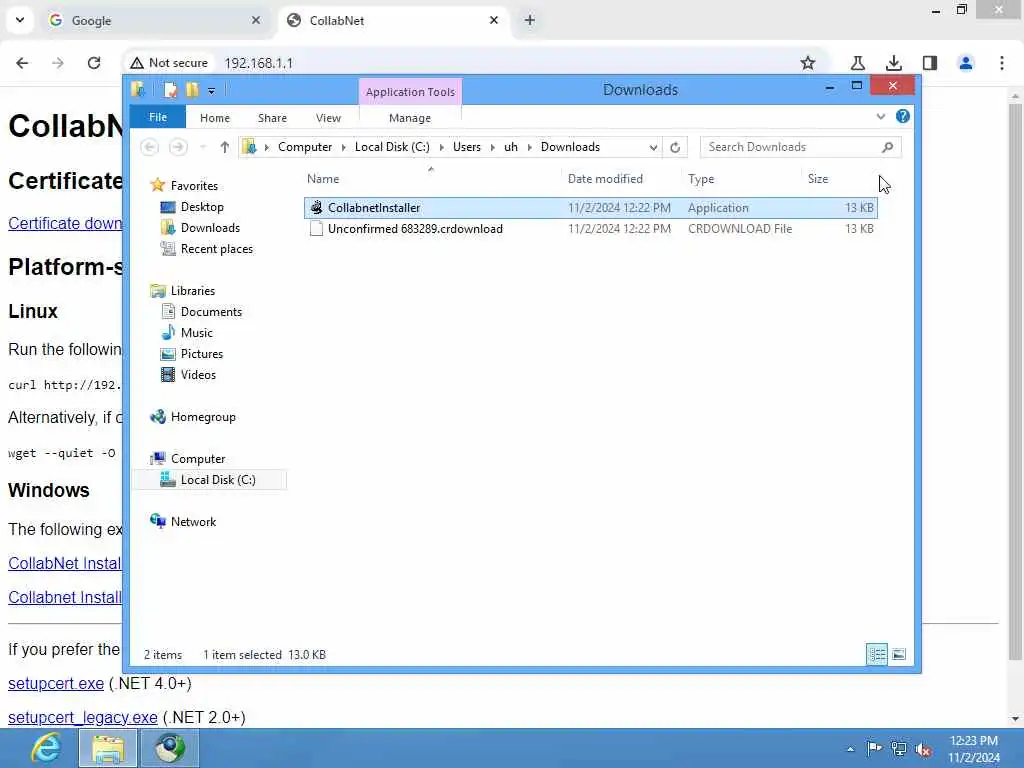Viewport: 1024px width, 768px height.
Task: Open the File ribbon tab
Action: [158, 118]
